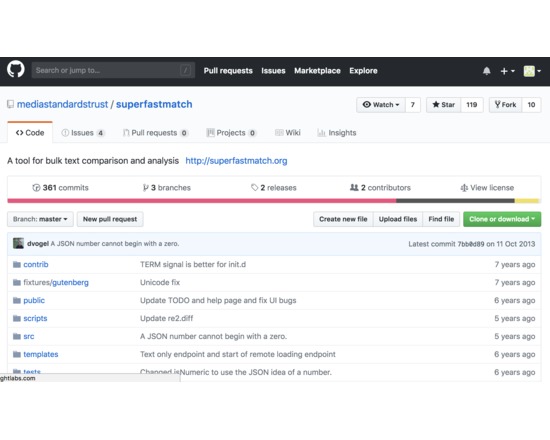Viewport: 550px width, 440px height.
Task: Switch to the Wiki tab
Action: [288, 133]
